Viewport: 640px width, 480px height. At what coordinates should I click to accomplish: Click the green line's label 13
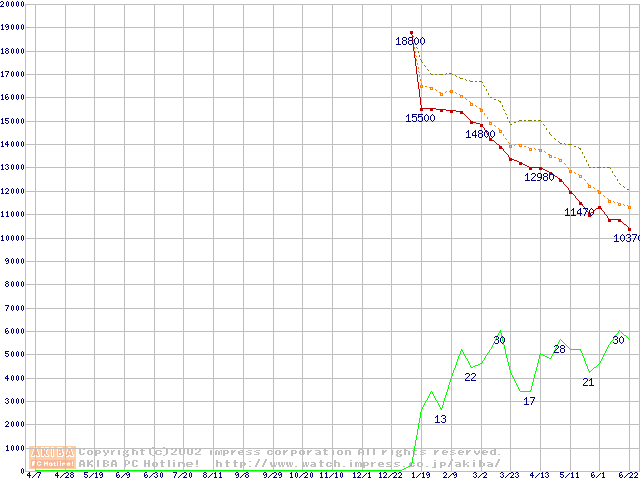tap(440, 419)
